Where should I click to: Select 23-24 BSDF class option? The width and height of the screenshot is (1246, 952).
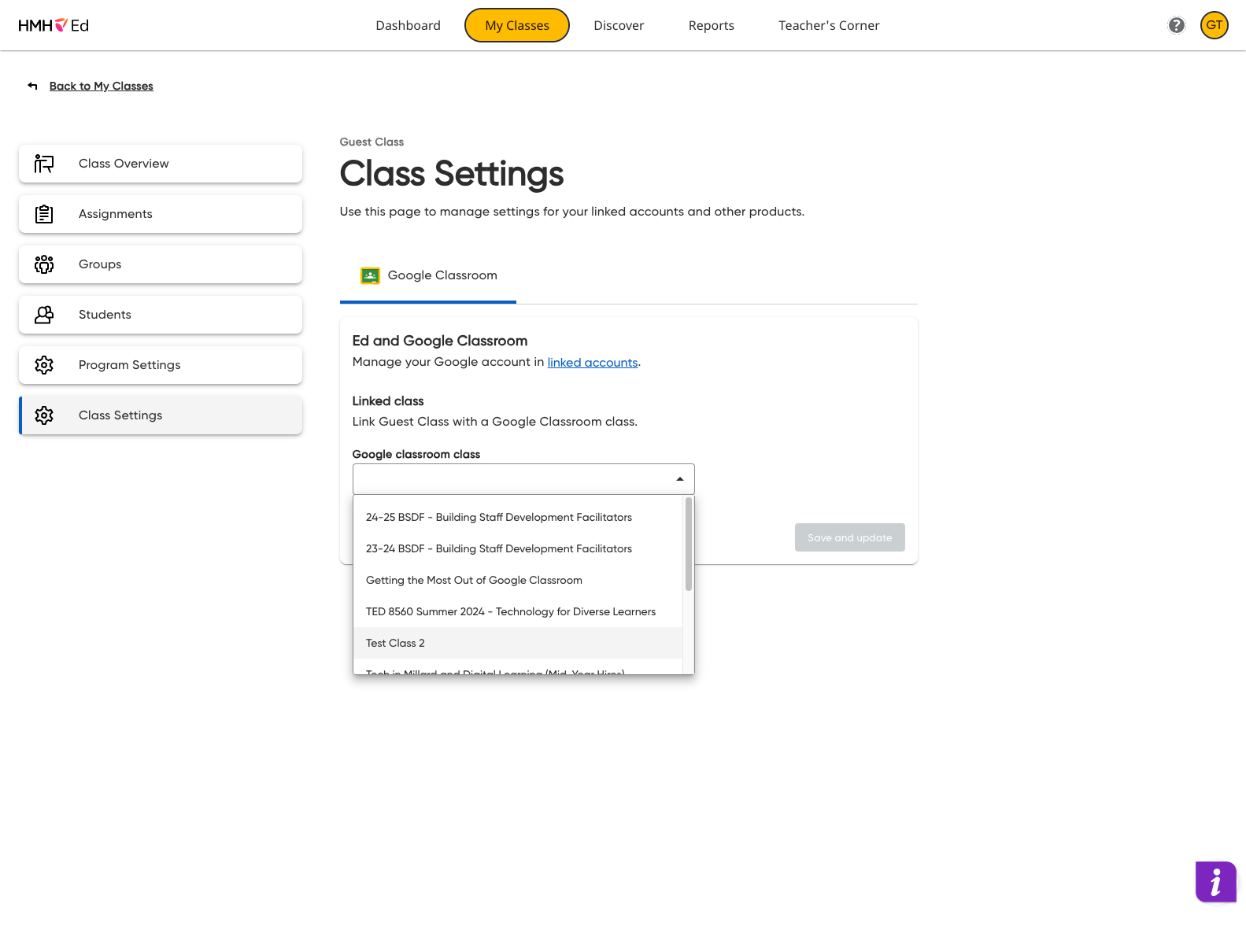click(518, 548)
